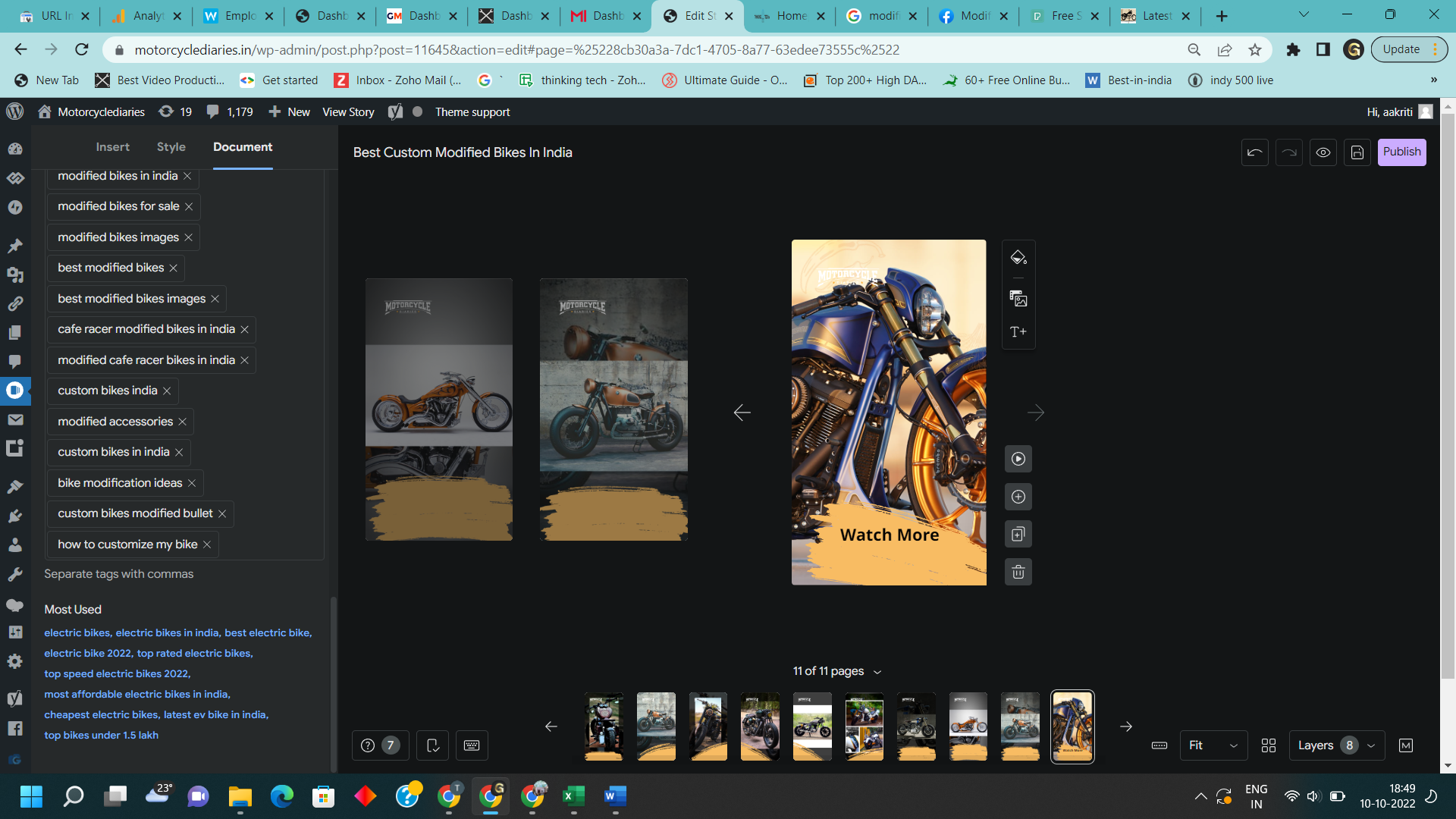Click the Publish button
1456x819 pixels.
click(1401, 152)
